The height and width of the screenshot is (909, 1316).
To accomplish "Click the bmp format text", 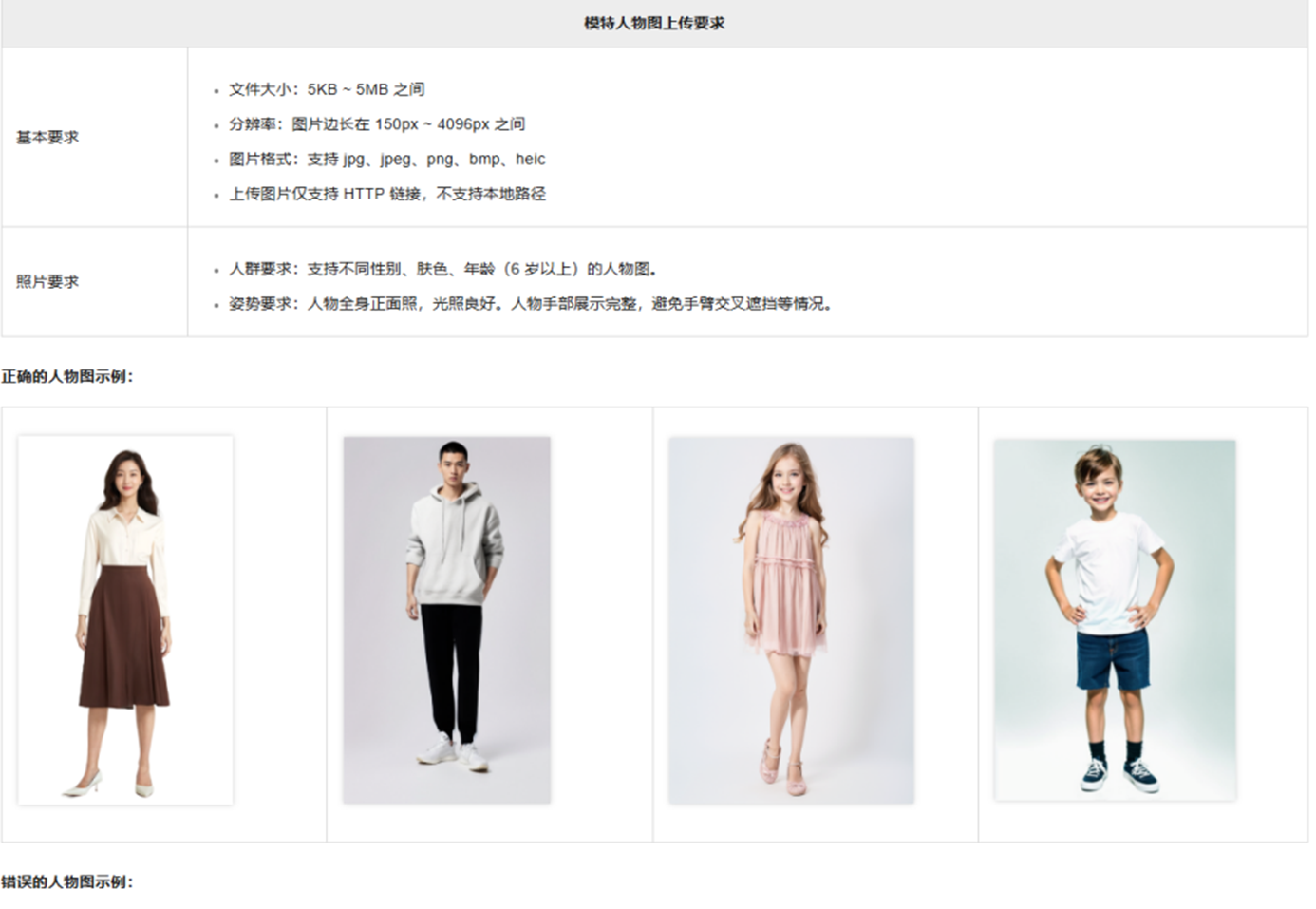I will (x=484, y=160).
